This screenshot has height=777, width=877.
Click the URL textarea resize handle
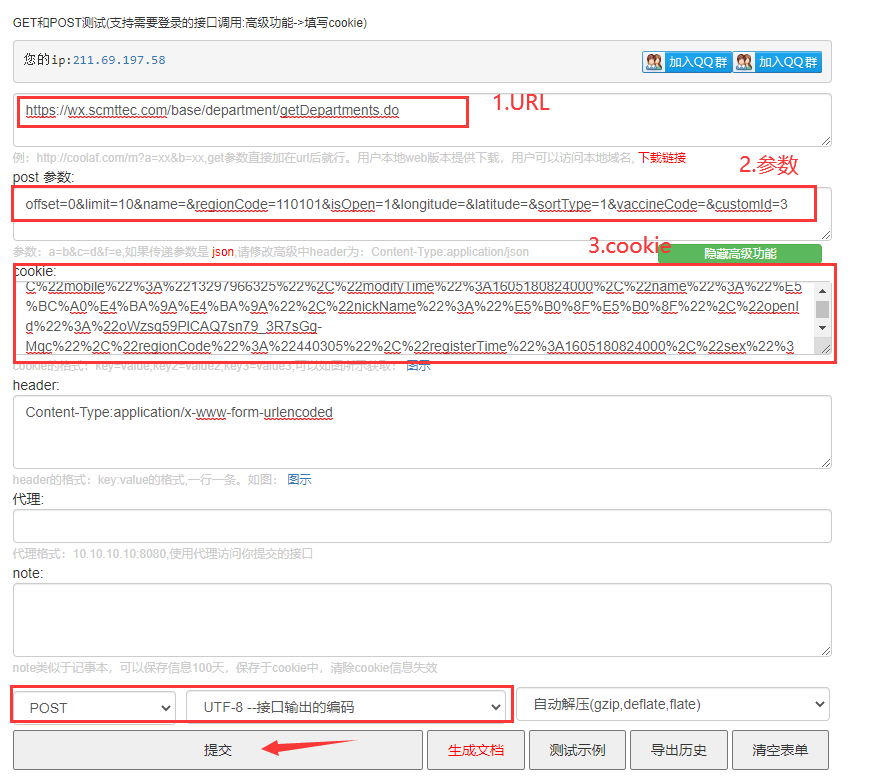(826, 141)
